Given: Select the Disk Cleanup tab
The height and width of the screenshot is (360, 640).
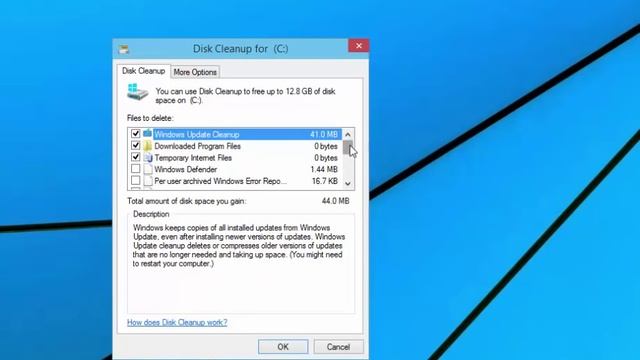Looking at the screenshot, I should pos(143,71).
